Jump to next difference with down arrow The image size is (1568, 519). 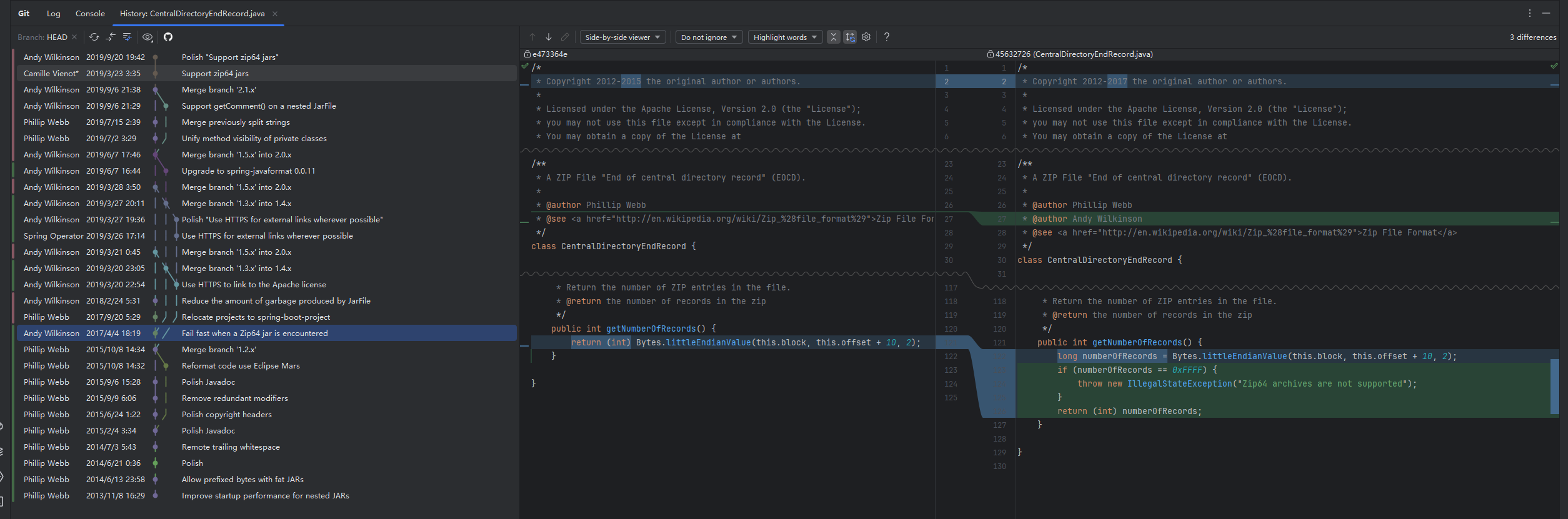(x=549, y=37)
